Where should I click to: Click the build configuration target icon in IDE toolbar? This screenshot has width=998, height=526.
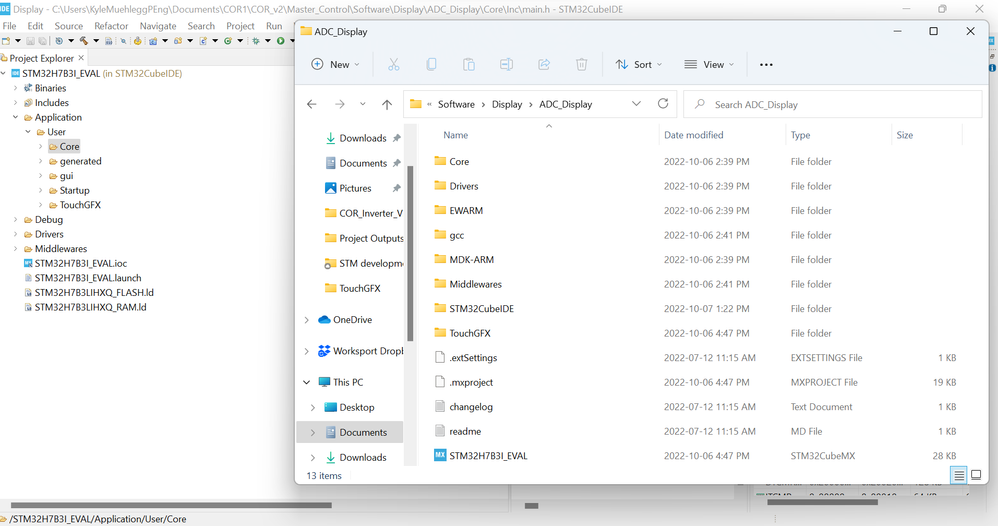(59, 41)
